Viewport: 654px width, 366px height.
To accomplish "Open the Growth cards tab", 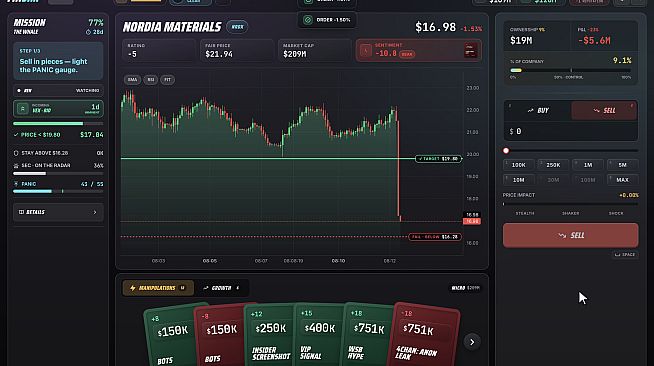I will (221, 288).
